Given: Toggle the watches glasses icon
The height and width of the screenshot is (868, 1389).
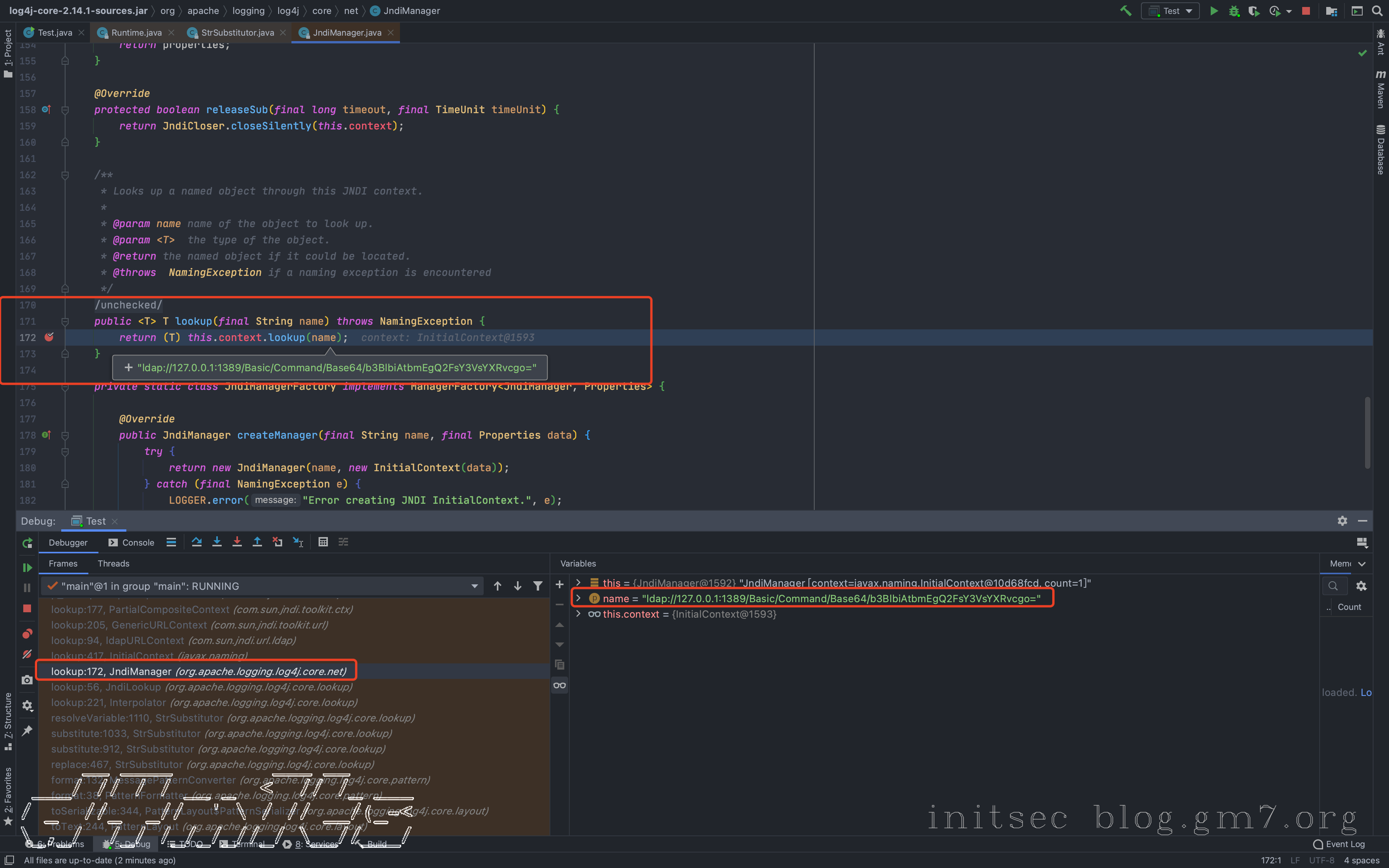Looking at the screenshot, I should (x=560, y=685).
